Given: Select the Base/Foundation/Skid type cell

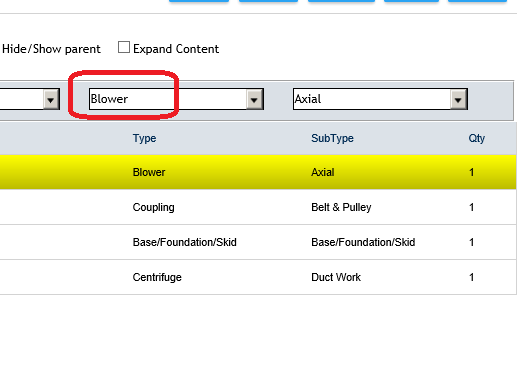Looking at the screenshot, I should 185,242.
